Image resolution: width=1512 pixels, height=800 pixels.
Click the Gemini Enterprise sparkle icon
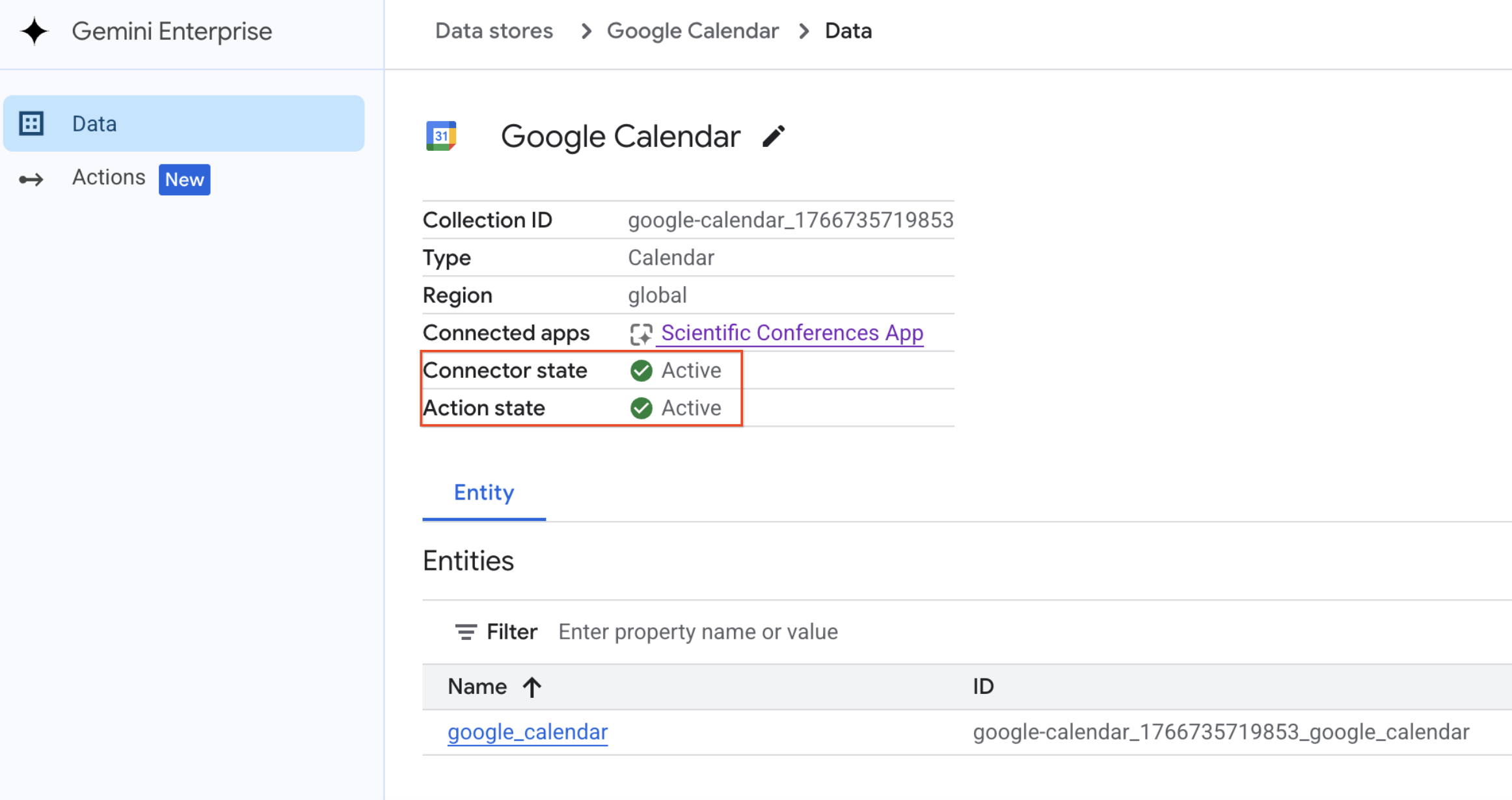[34, 31]
